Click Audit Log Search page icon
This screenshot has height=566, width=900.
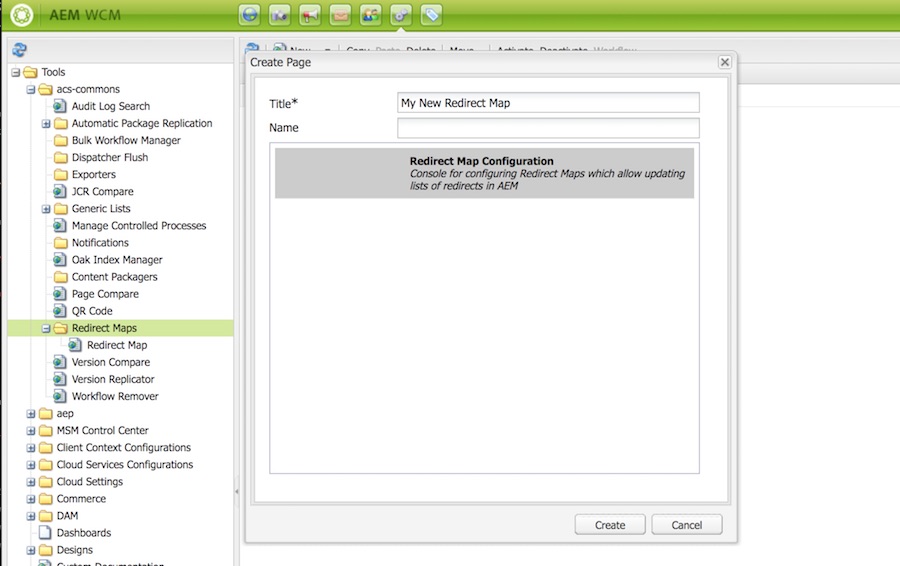[x=60, y=106]
